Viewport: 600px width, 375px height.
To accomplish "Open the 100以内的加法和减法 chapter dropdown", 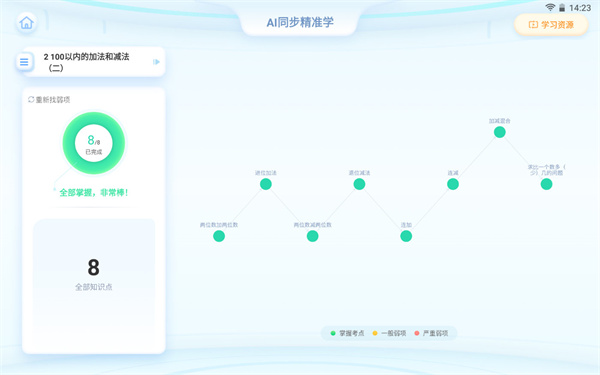I will point(94,62).
